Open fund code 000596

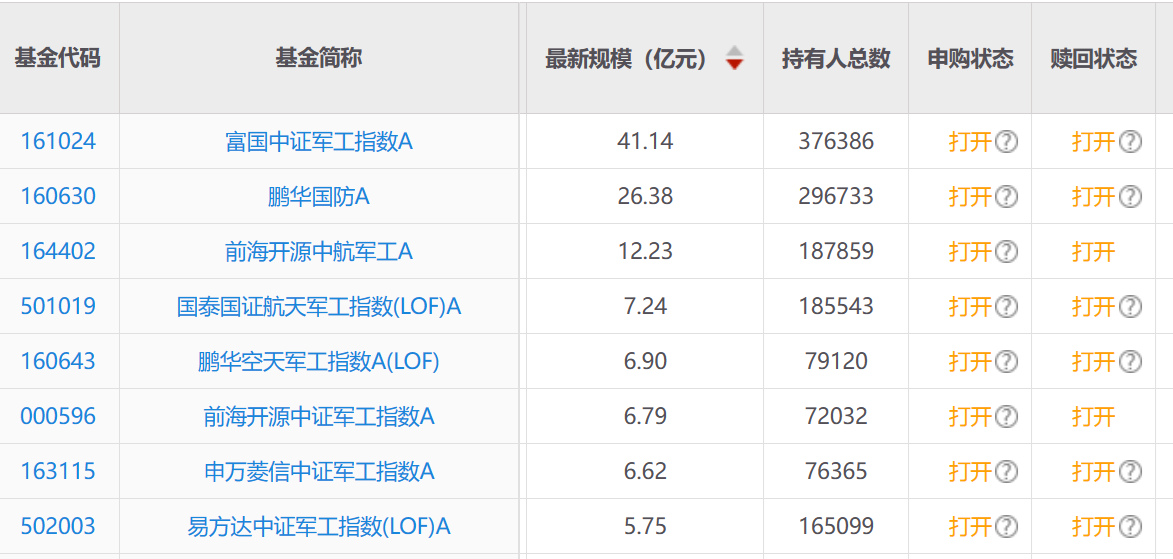58,416
